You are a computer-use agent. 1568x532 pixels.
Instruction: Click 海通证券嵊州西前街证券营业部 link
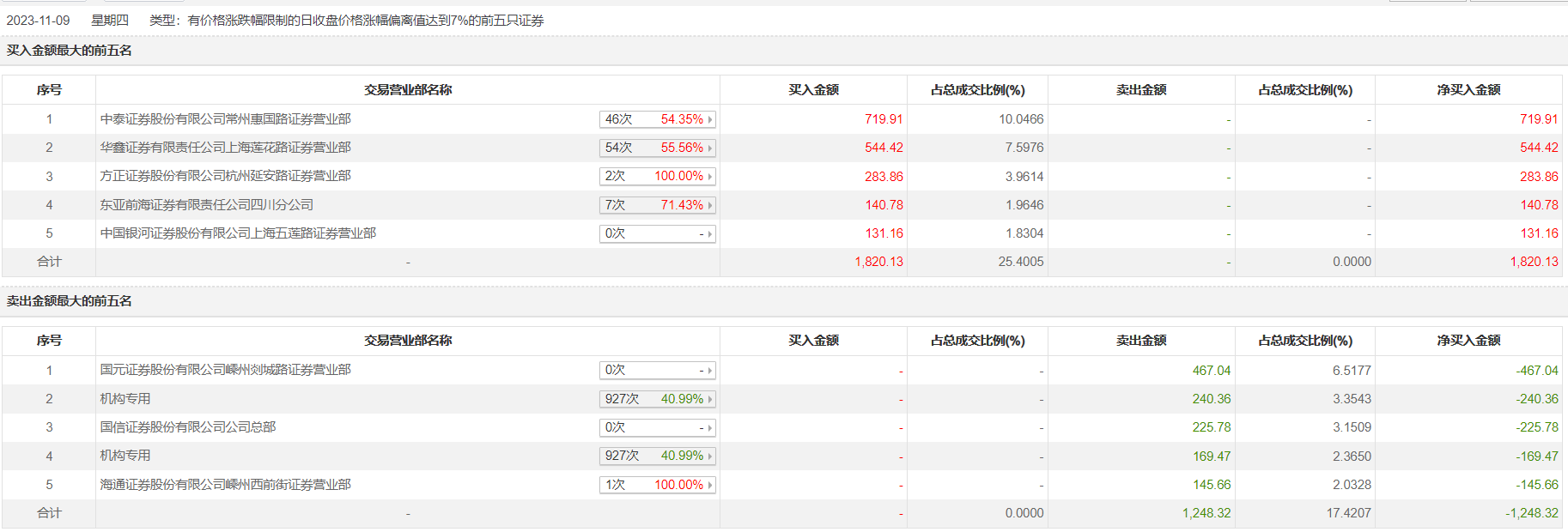point(225,485)
